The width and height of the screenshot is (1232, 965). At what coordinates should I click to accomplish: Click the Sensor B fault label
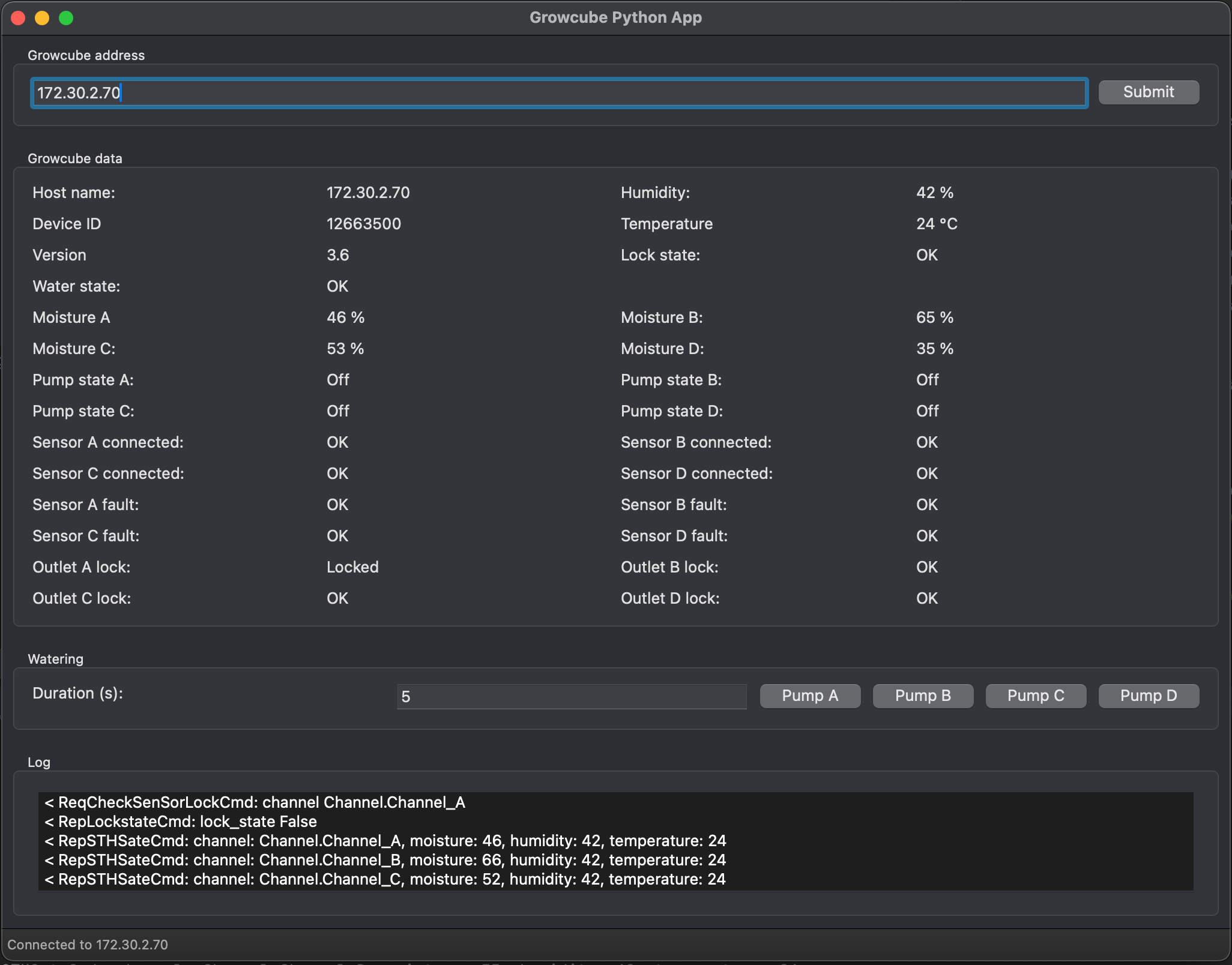coord(674,505)
